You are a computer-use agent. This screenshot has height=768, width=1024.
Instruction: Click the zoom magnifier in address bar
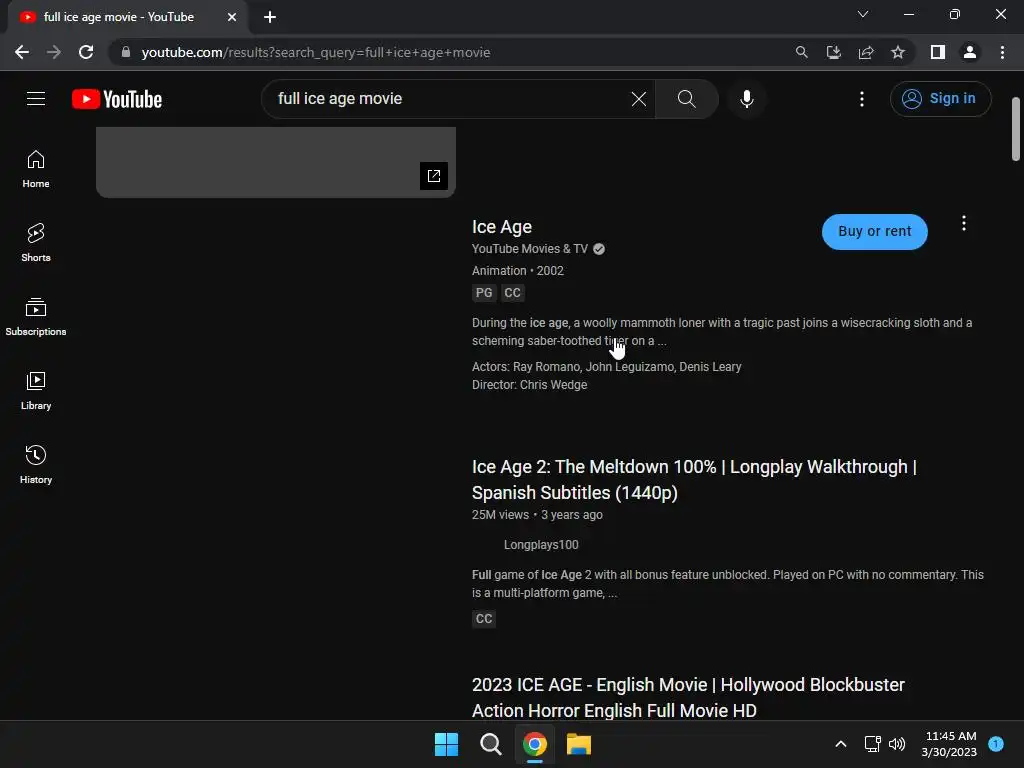[801, 52]
